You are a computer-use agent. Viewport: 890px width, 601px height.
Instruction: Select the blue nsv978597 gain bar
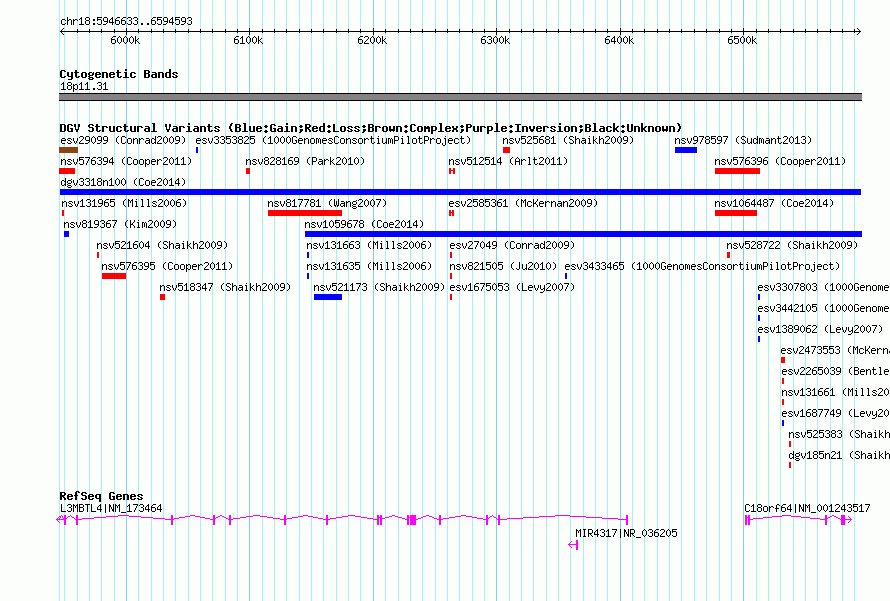click(686, 150)
